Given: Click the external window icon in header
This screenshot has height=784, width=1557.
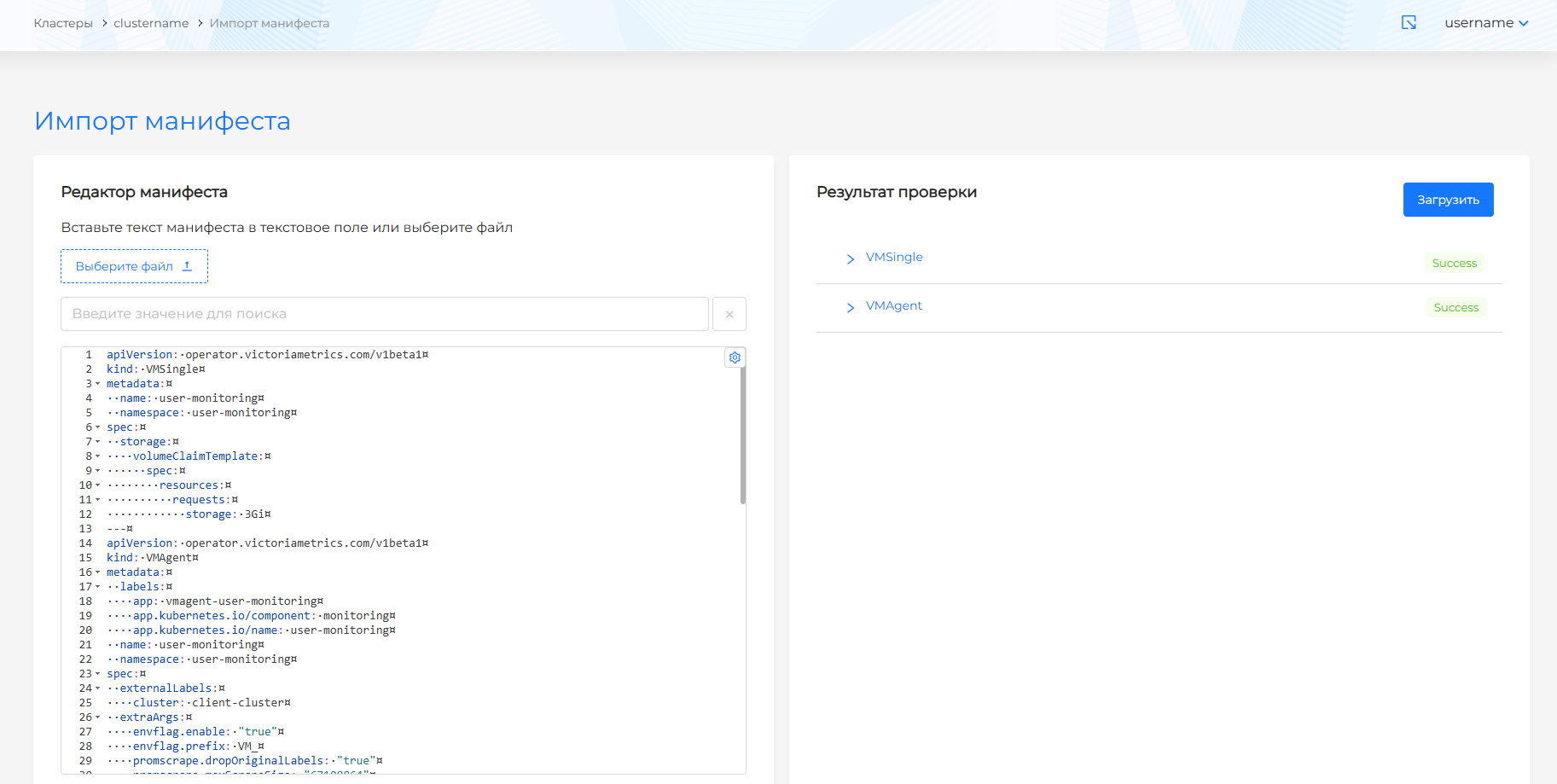Looking at the screenshot, I should pyautogui.click(x=1409, y=23).
